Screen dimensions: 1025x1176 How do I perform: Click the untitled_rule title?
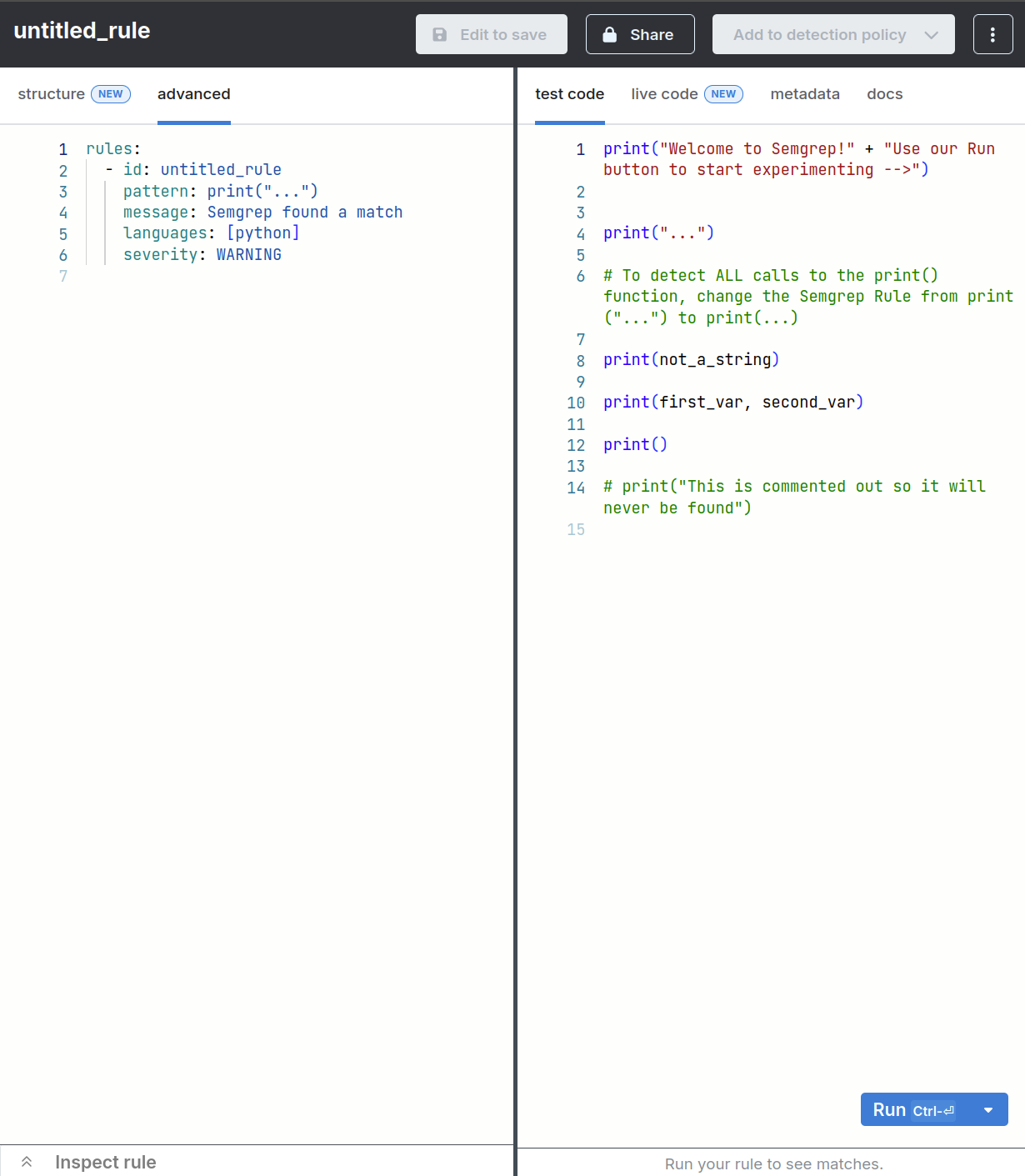[82, 31]
